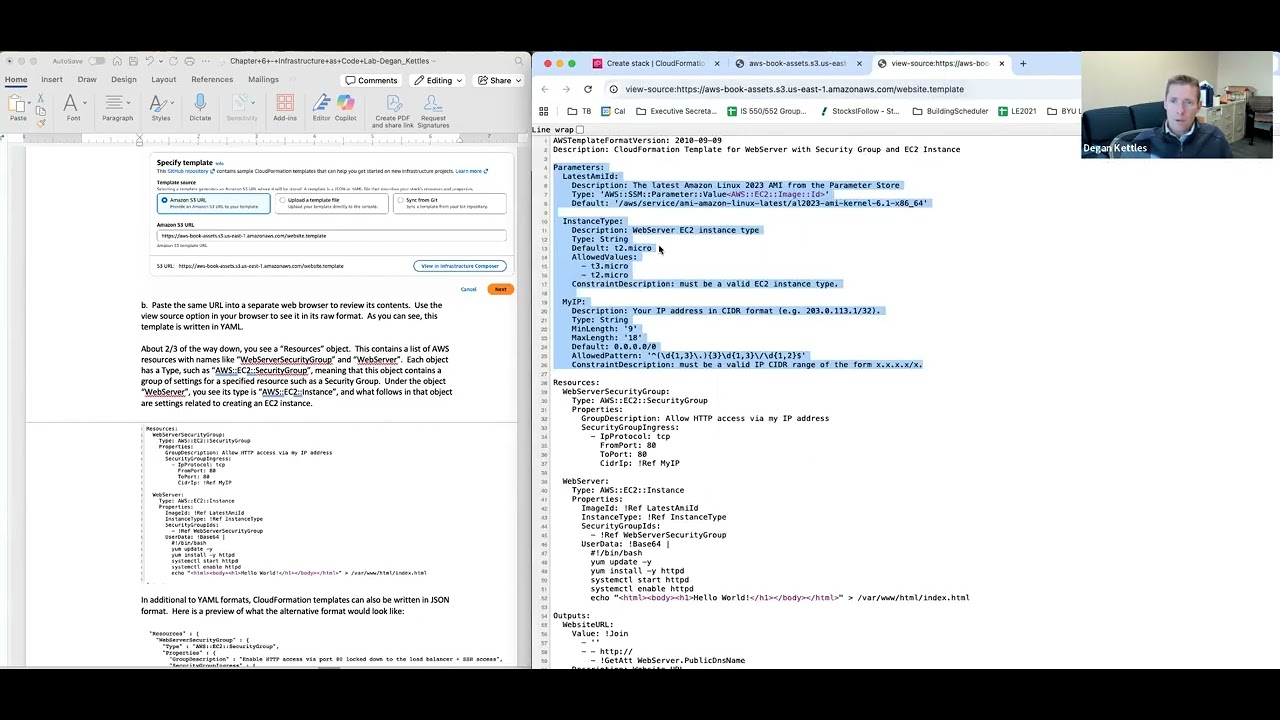Viewport: 1280px width, 720px height.
Task: Close the Create stack CloudFormation tab
Action: pyautogui.click(x=716, y=63)
